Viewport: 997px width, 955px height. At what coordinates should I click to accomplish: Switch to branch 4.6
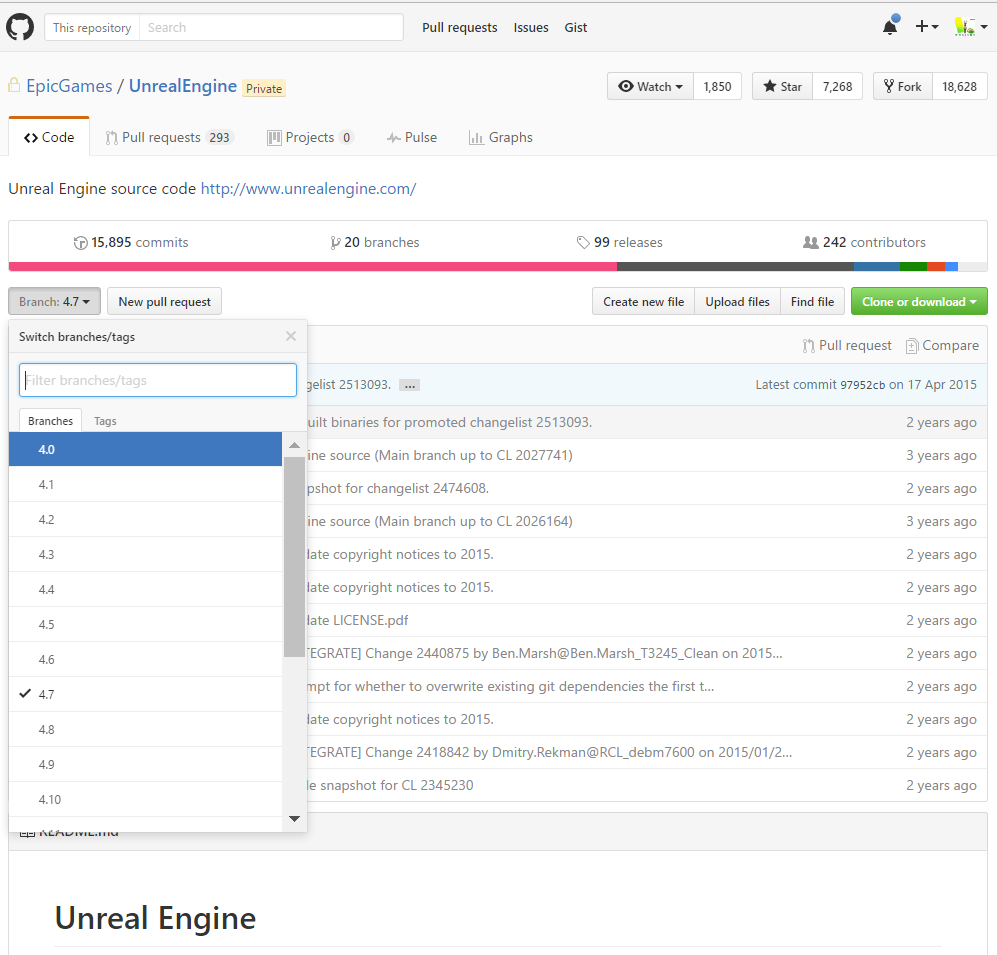146,659
